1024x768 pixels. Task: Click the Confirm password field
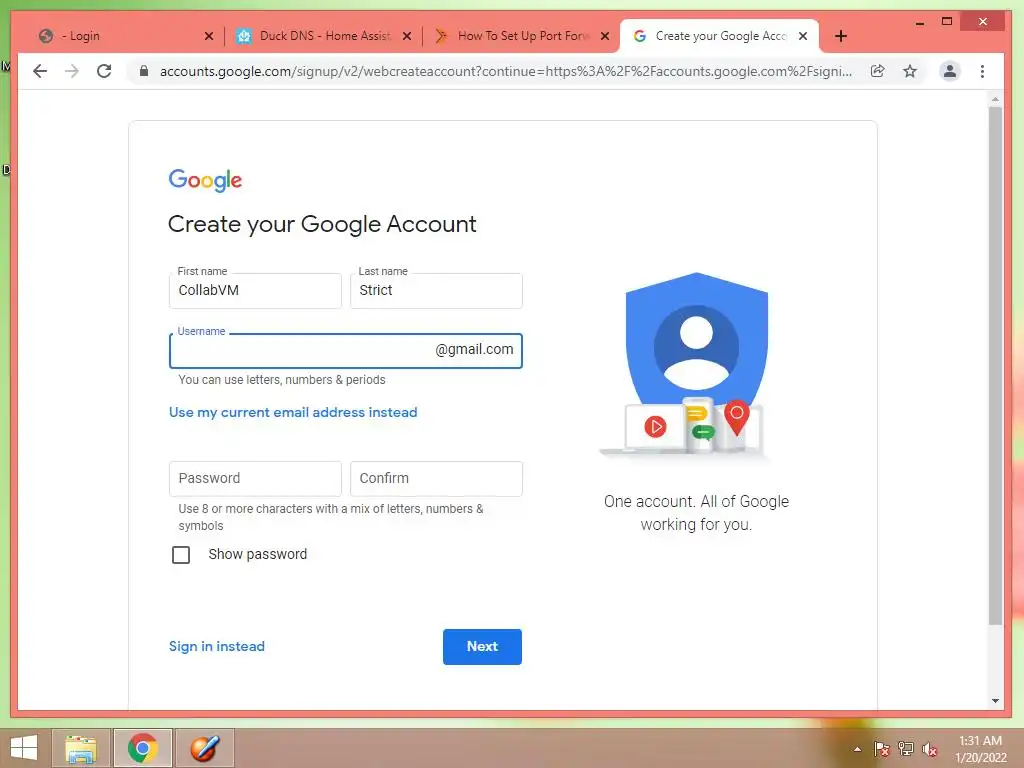tap(436, 479)
